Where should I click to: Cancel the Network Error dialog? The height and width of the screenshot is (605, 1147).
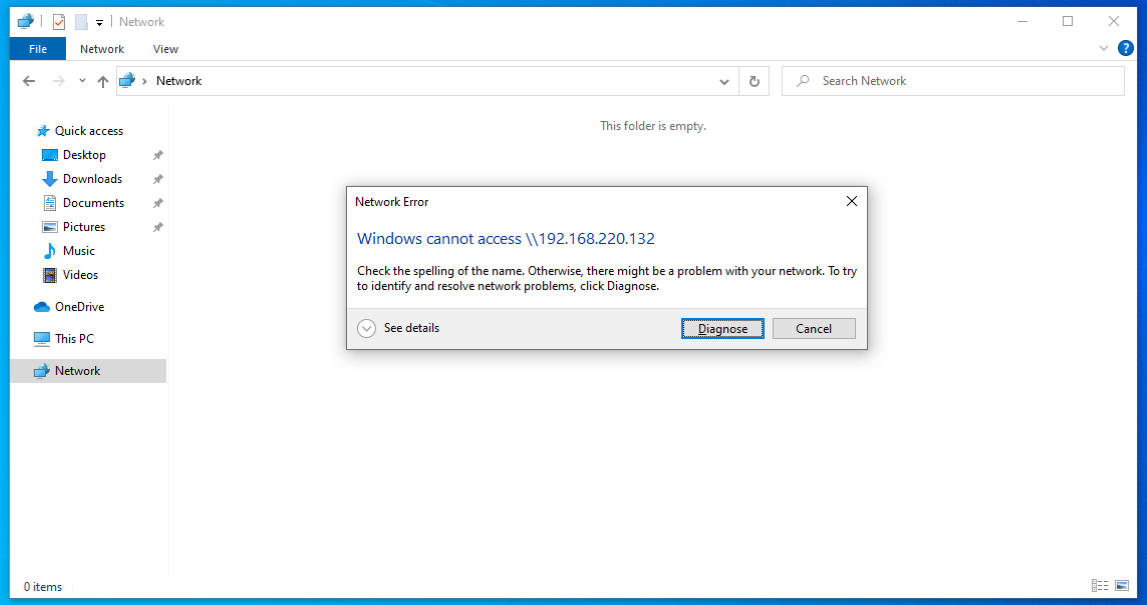(x=813, y=328)
